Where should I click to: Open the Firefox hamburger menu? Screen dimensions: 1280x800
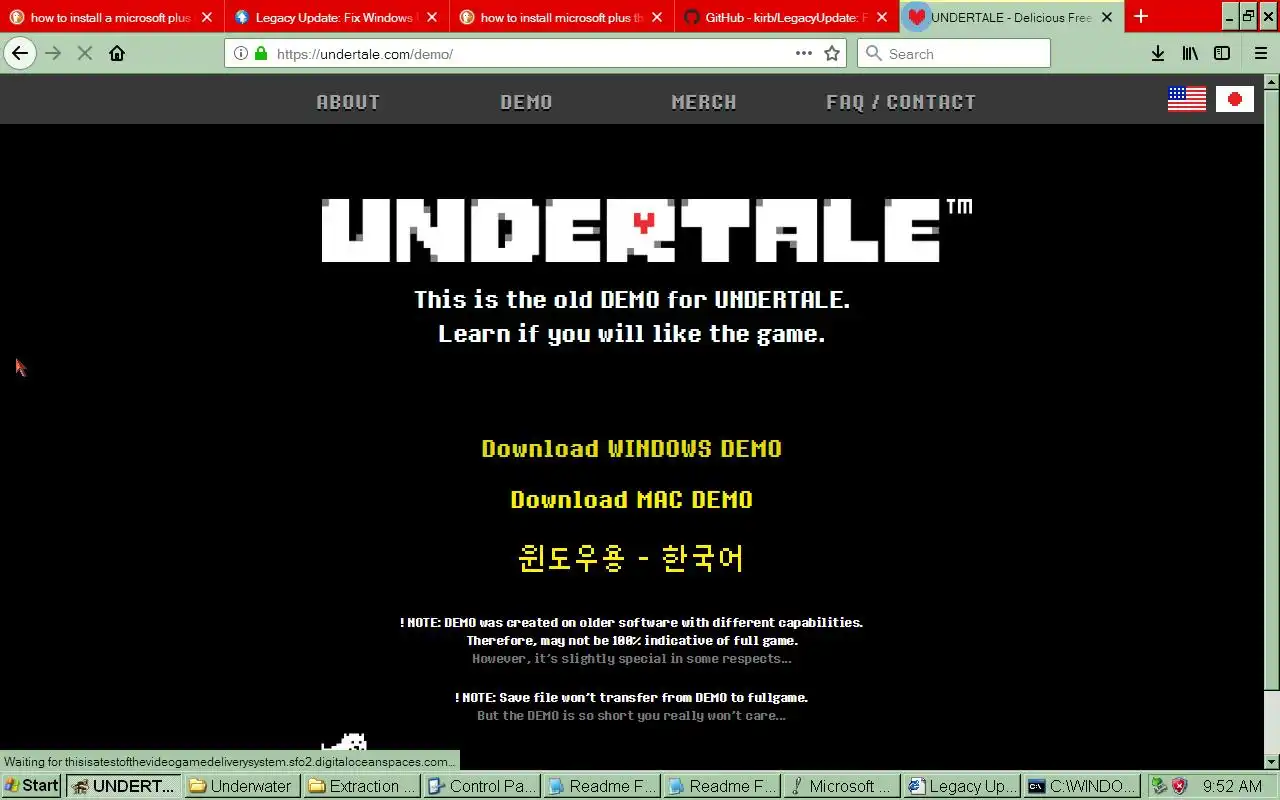click(1260, 54)
